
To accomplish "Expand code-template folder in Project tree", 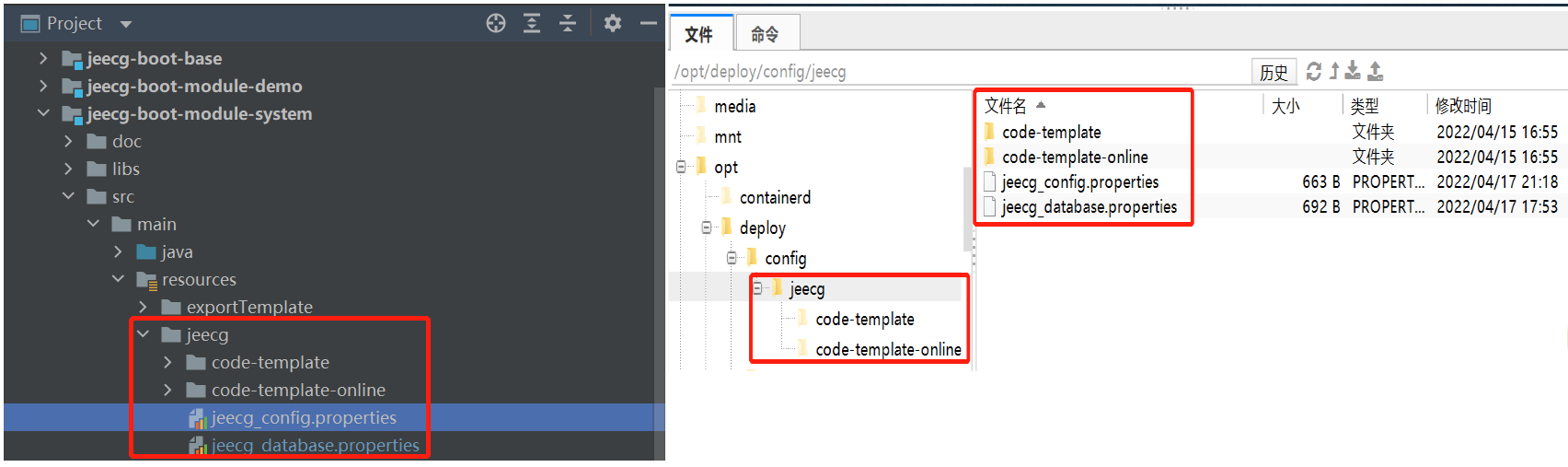I will tap(167, 362).
